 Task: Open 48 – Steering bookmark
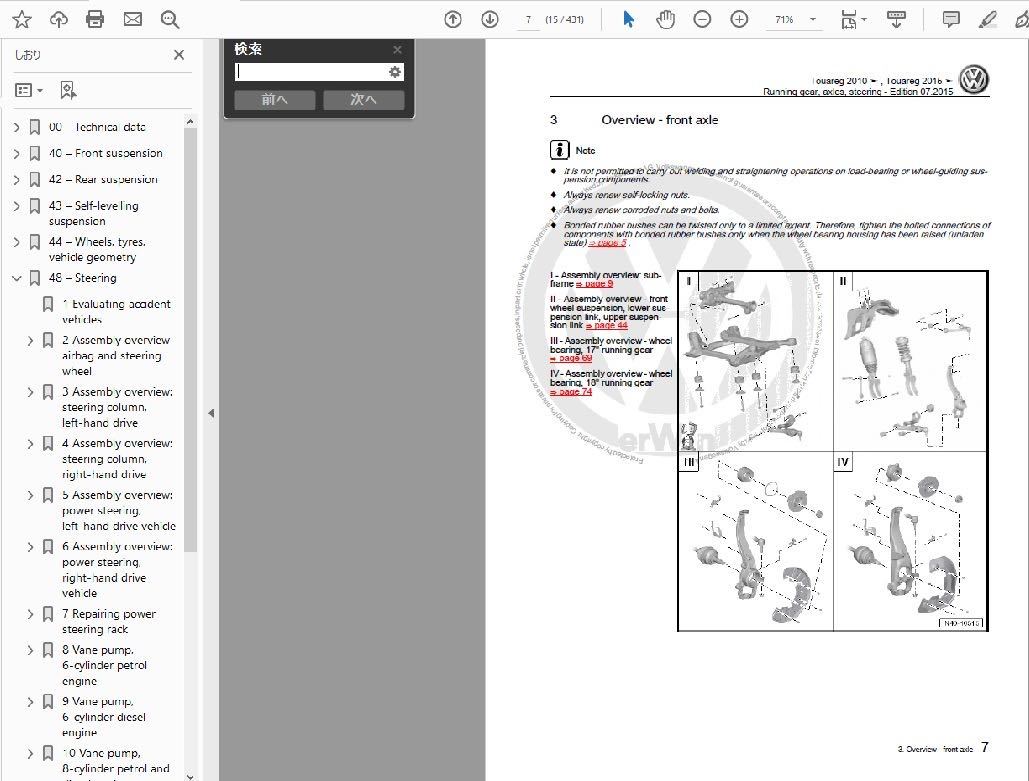click(83, 278)
